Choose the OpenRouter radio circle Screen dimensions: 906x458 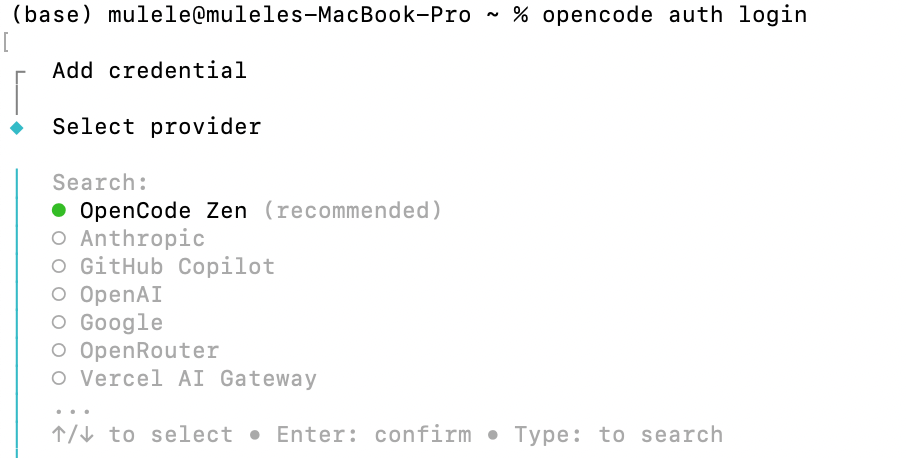59,350
